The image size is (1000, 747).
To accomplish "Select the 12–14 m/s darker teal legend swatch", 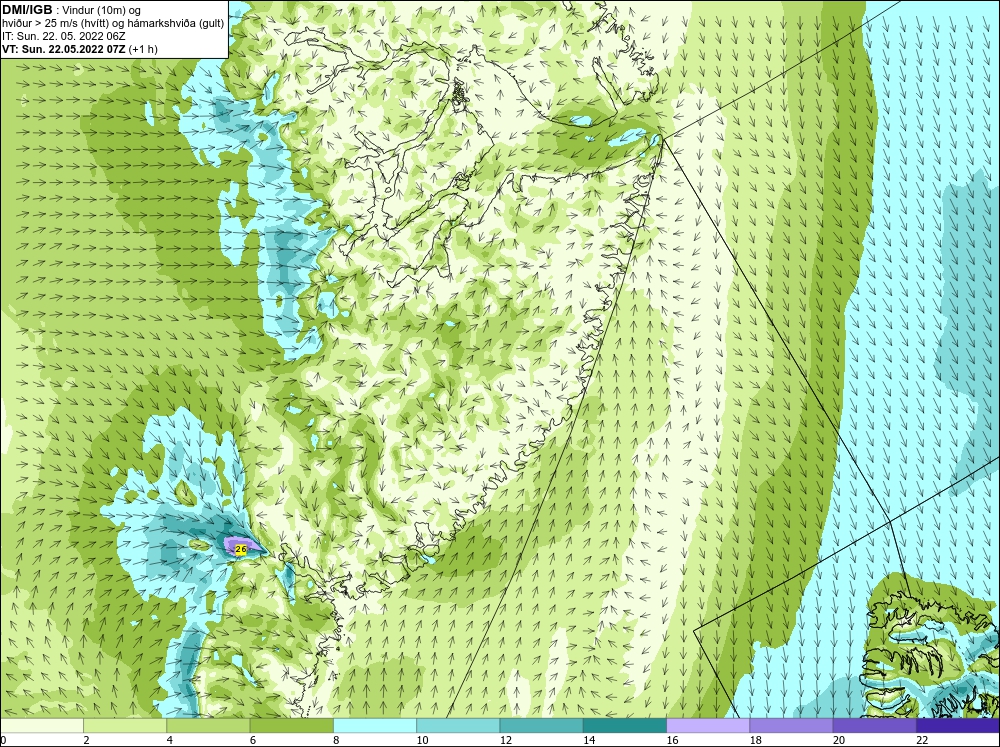I will point(541,725).
